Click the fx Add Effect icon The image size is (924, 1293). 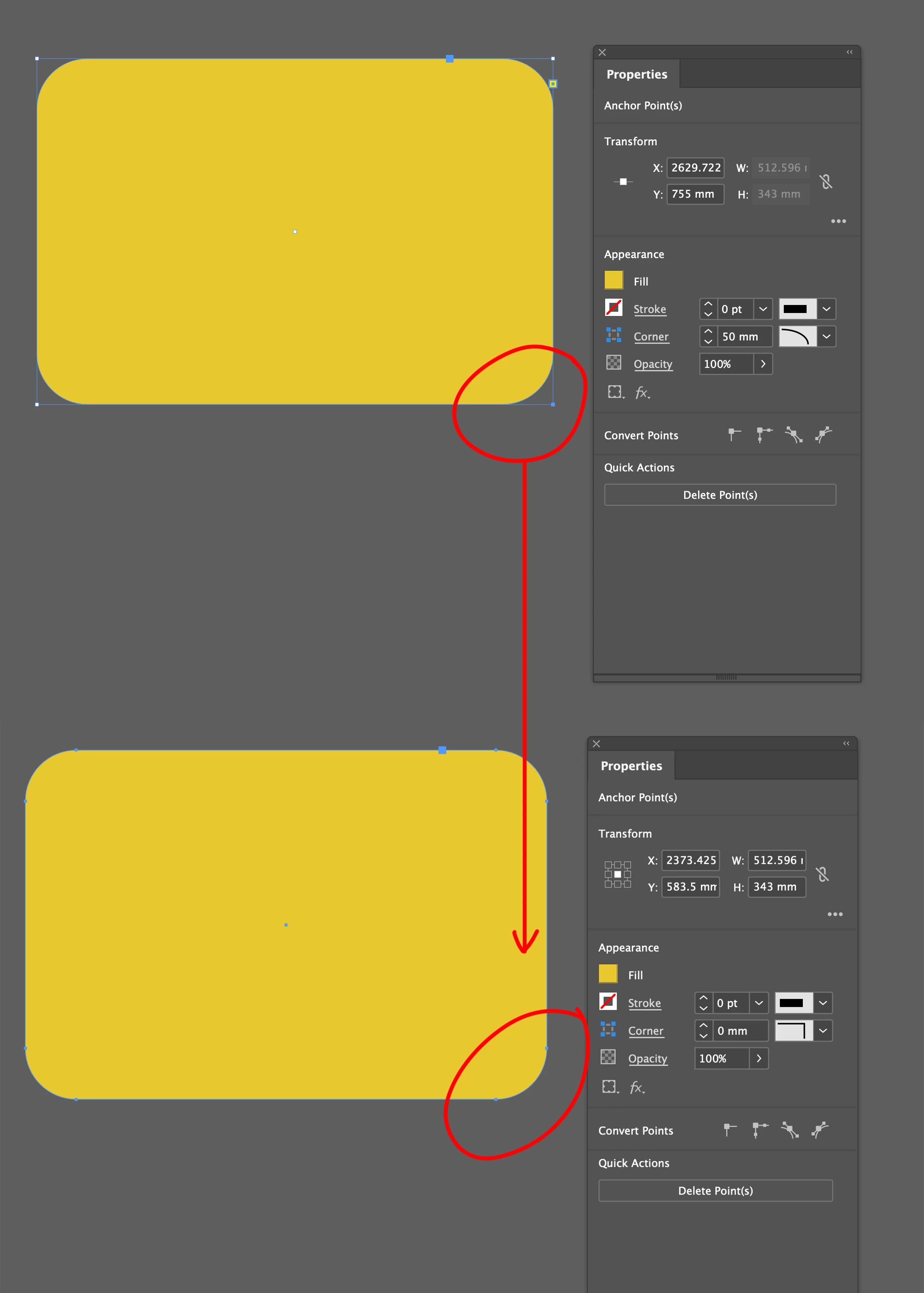(x=642, y=393)
